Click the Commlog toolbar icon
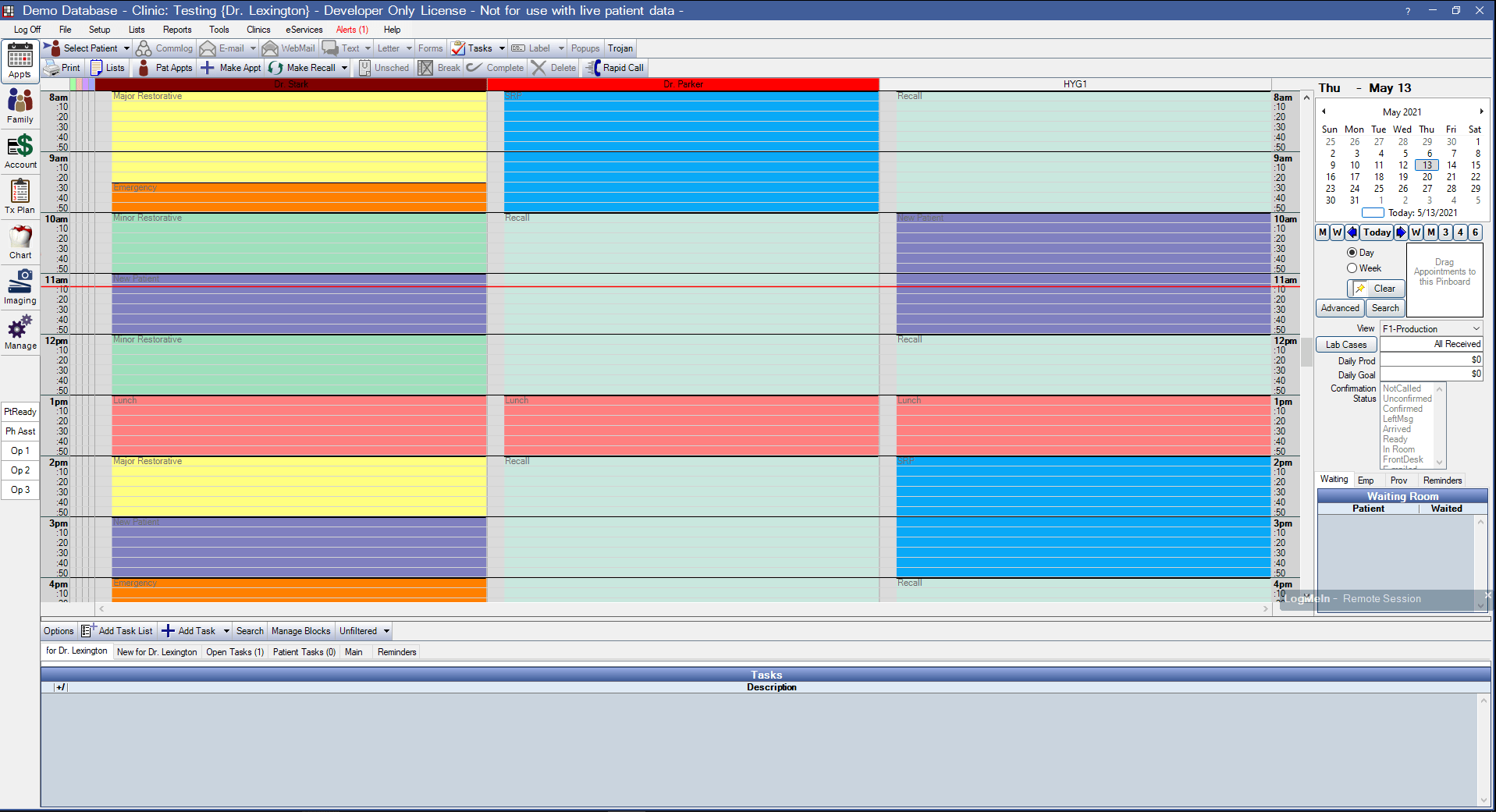This screenshot has height=812, width=1496. click(x=164, y=48)
